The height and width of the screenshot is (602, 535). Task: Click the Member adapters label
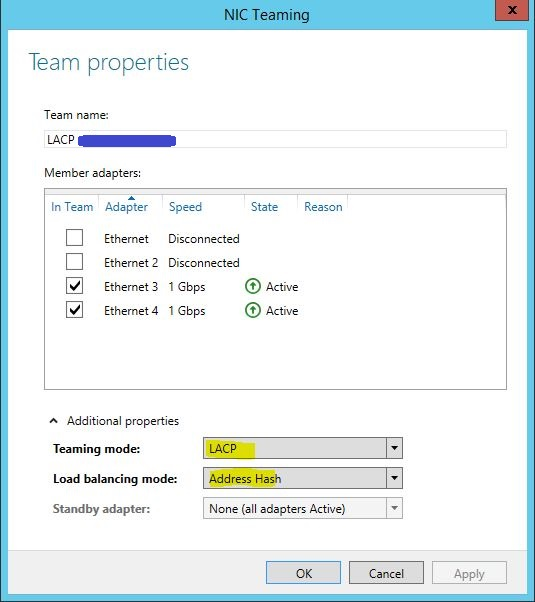click(93, 173)
